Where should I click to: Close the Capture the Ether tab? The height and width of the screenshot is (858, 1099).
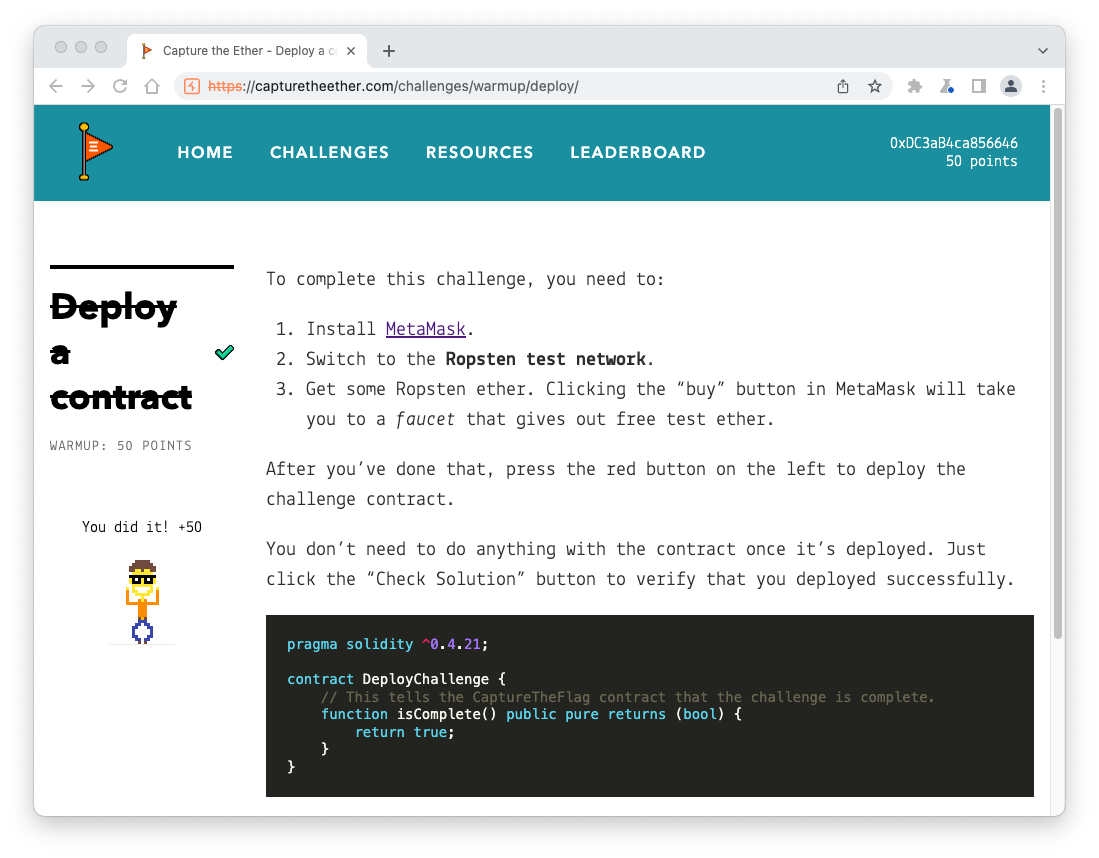click(x=351, y=51)
